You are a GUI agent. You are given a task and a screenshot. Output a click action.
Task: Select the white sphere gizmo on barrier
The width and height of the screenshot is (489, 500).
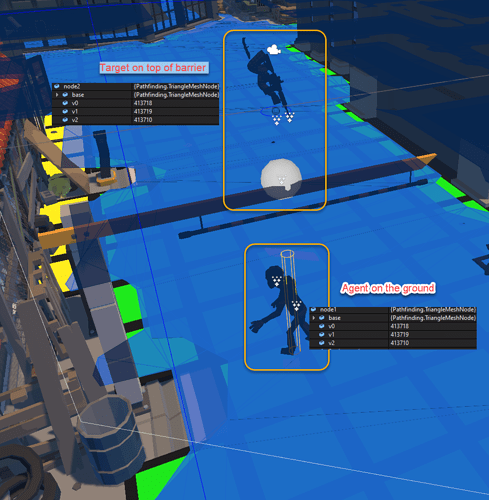pyautogui.click(x=281, y=179)
